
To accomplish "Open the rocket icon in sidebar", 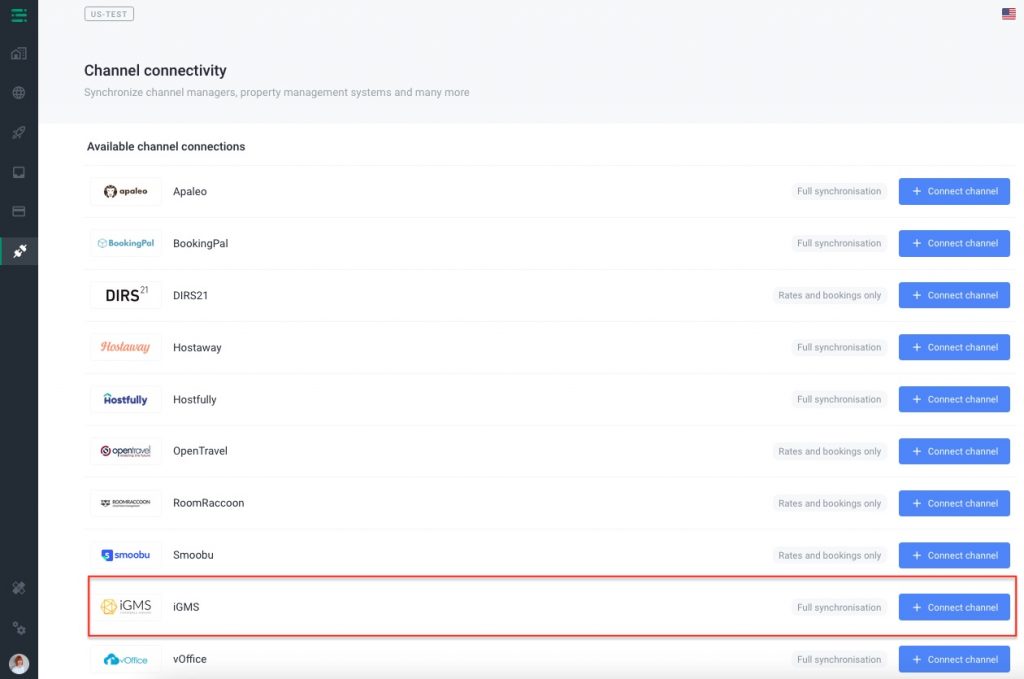I will (x=19, y=133).
